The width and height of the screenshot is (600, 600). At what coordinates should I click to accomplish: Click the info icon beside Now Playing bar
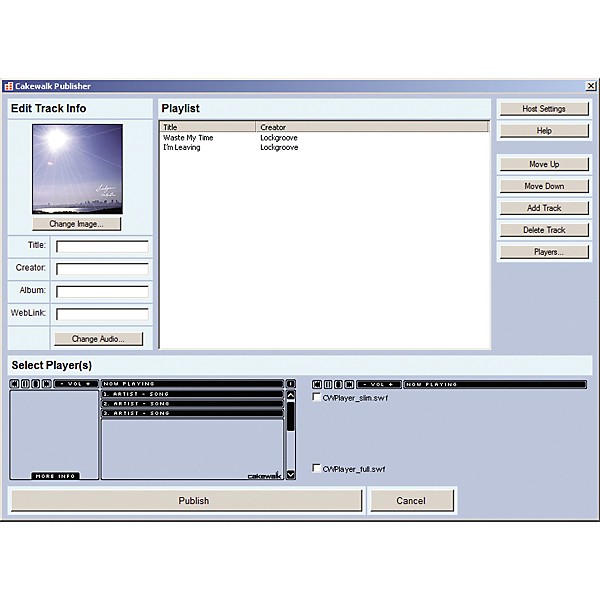pyautogui.click(x=290, y=383)
